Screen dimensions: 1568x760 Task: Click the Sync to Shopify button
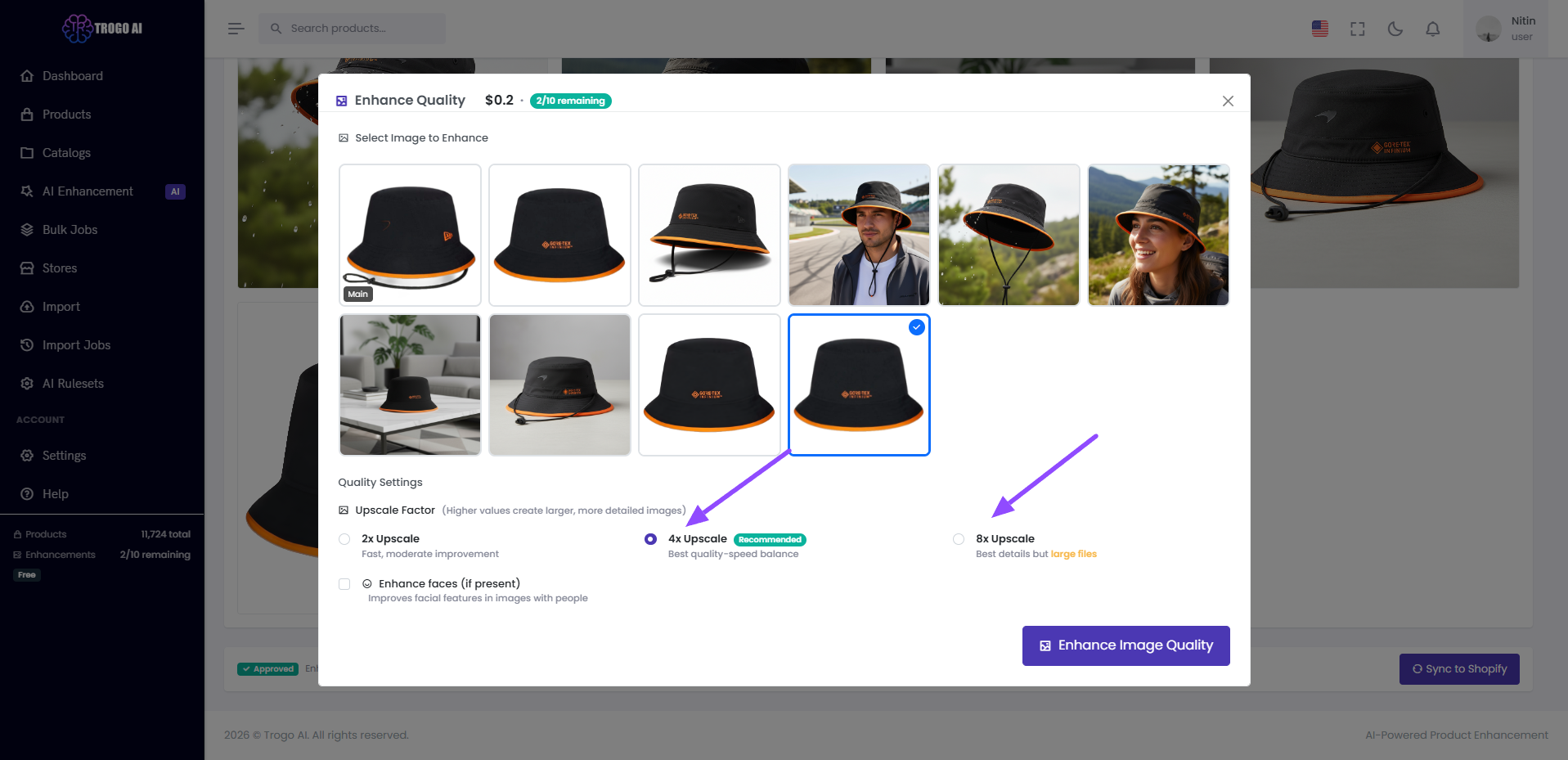(x=1459, y=668)
